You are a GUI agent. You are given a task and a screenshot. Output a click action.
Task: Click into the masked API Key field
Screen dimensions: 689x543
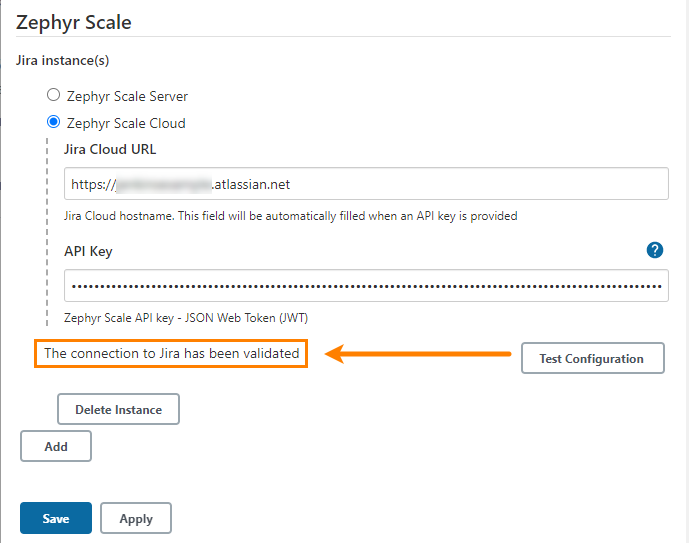[x=366, y=285]
